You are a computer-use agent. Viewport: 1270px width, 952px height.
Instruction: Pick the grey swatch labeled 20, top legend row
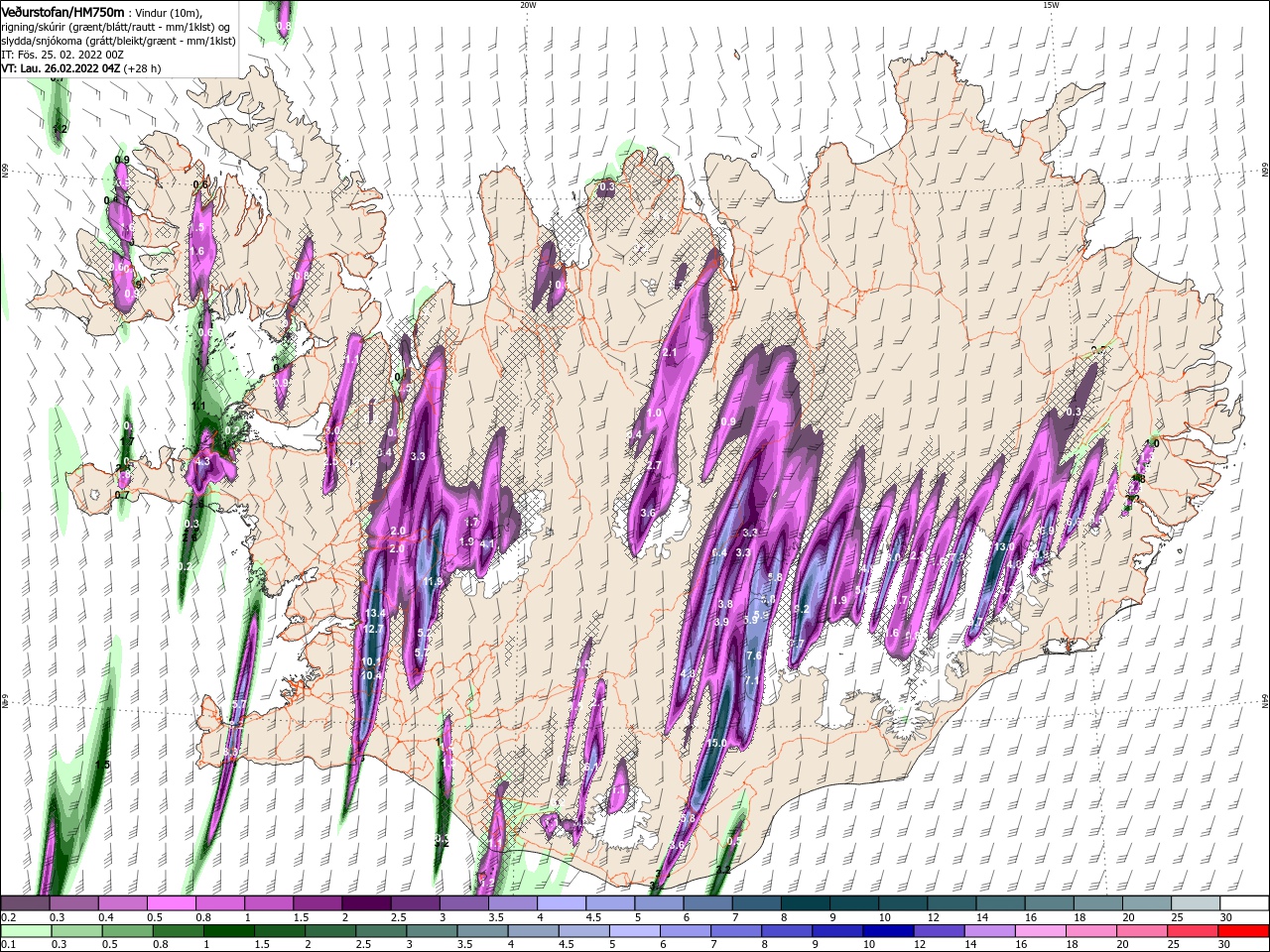click(1145, 903)
